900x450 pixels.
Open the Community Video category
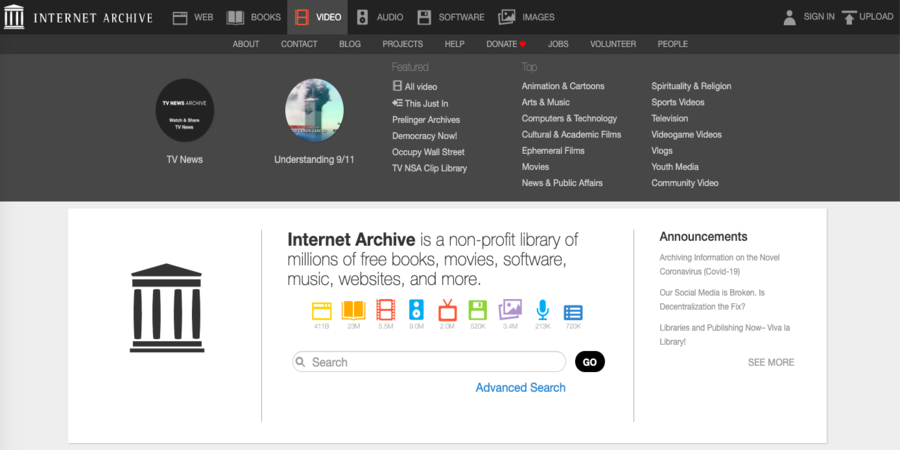point(685,183)
